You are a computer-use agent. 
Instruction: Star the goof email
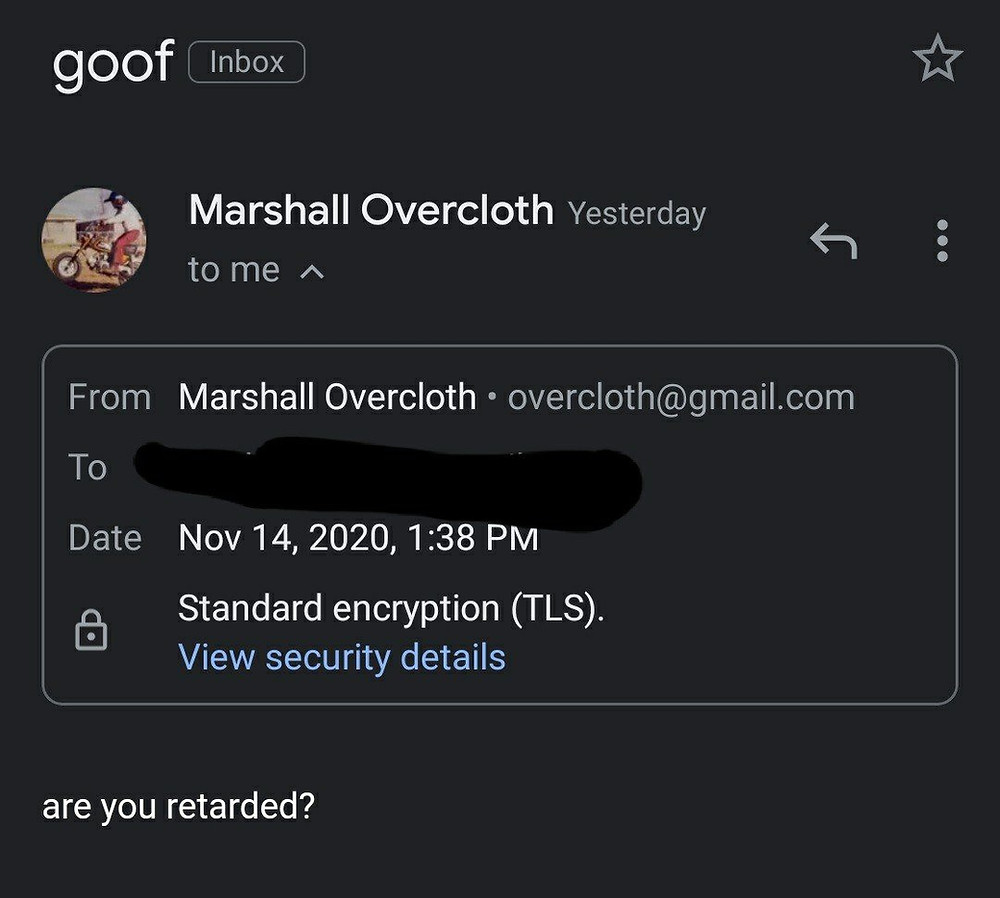coord(937,58)
